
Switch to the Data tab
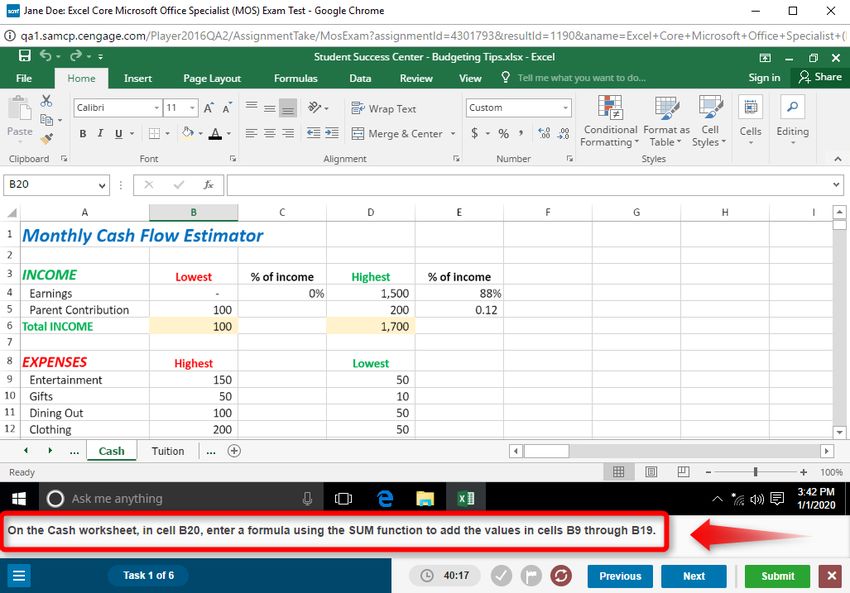[360, 78]
